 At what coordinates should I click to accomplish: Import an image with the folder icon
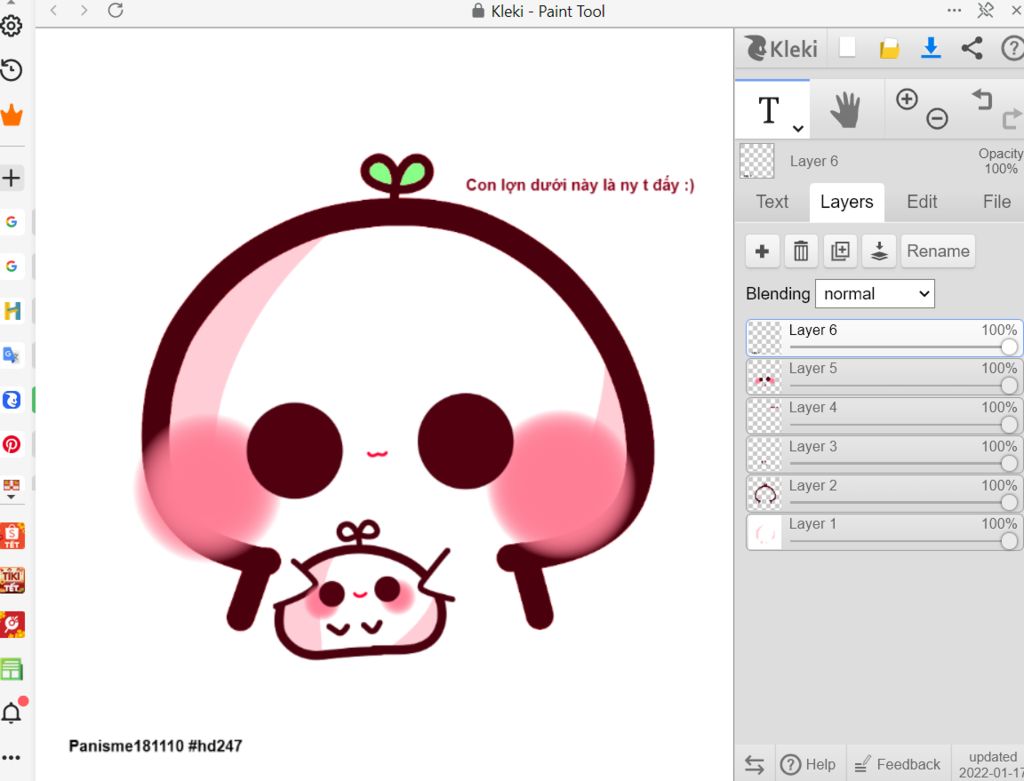889,48
